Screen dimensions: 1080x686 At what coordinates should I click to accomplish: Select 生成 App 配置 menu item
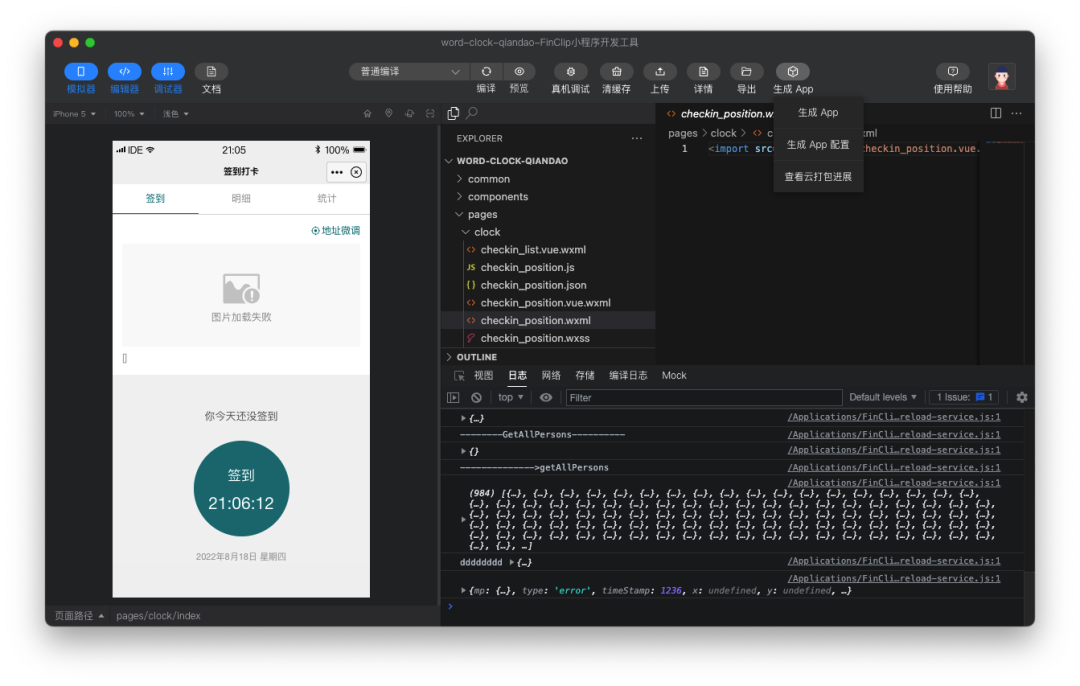click(x=817, y=145)
